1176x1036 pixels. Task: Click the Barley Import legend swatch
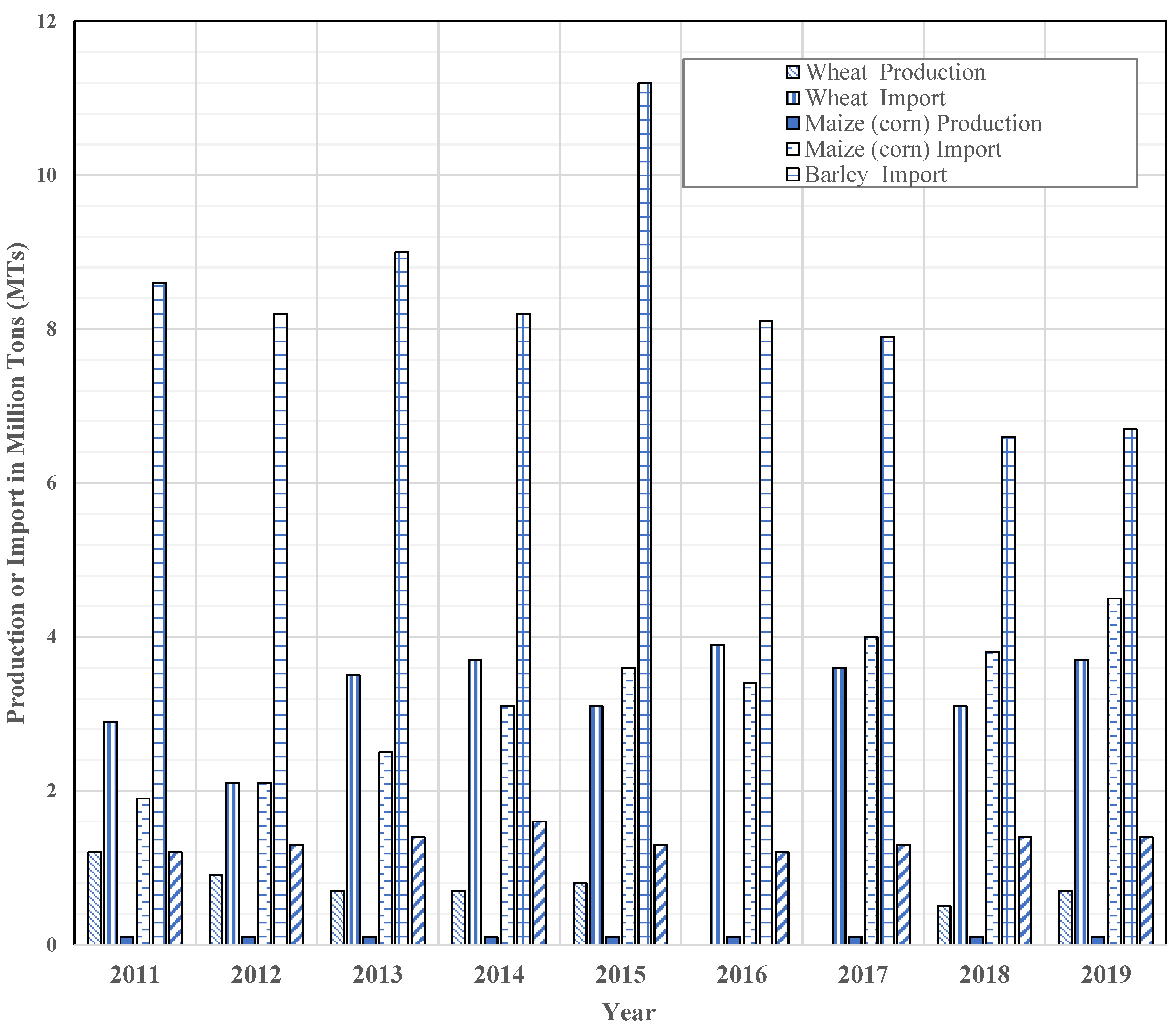(793, 174)
